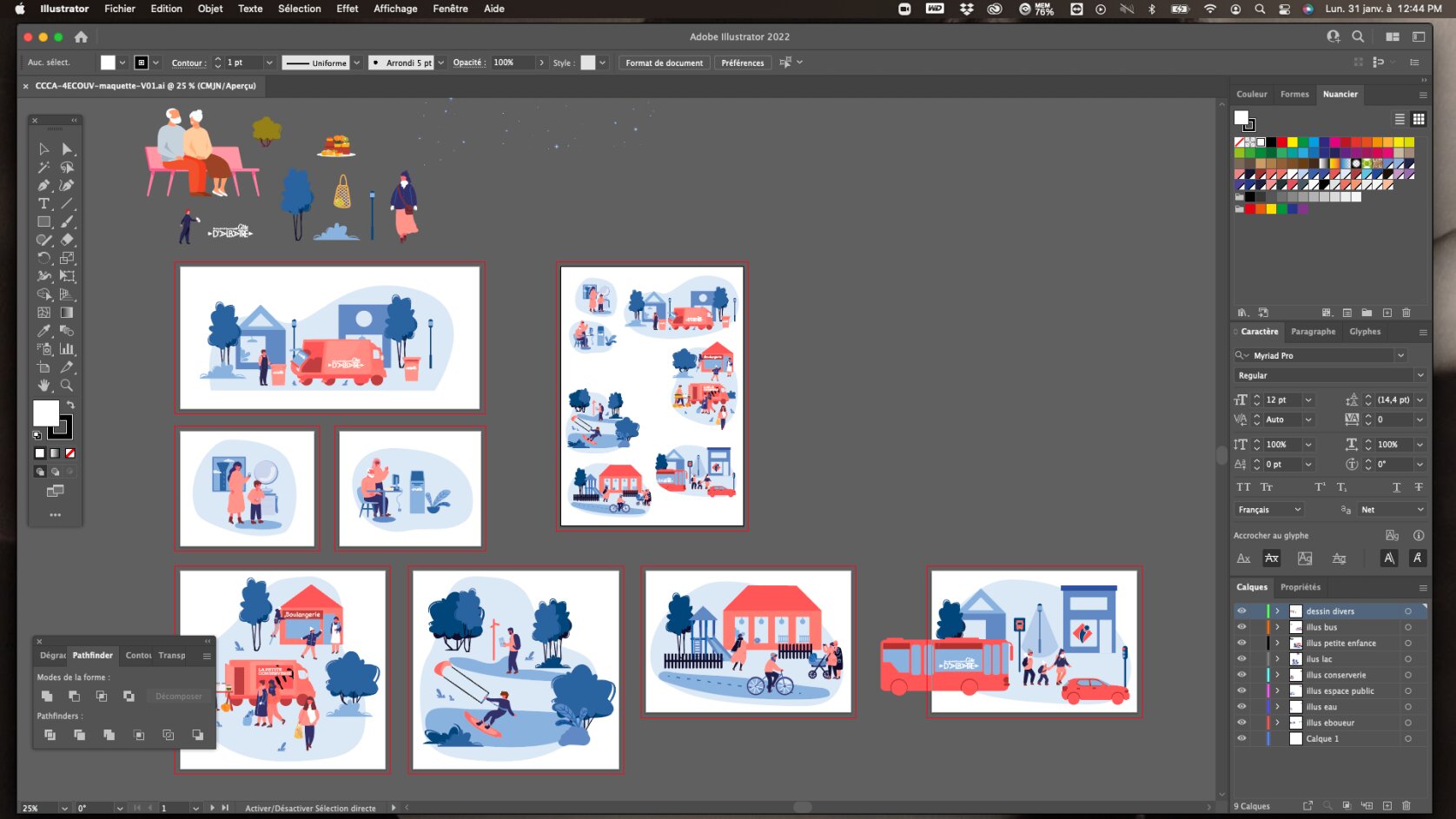
Task: Open the Myriad Pro font family dropdown
Action: click(1400, 355)
